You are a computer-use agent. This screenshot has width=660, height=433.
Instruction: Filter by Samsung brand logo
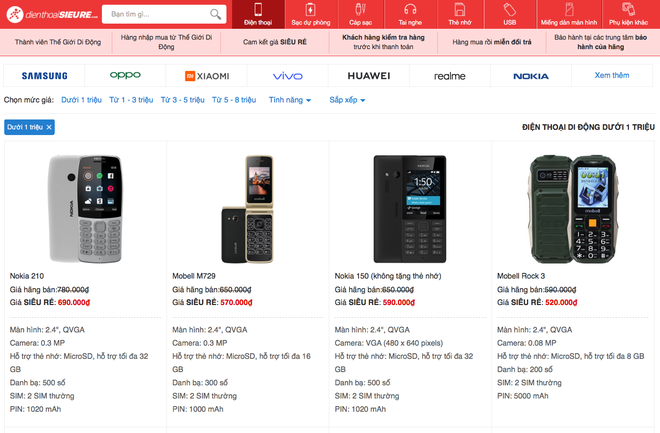44,76
